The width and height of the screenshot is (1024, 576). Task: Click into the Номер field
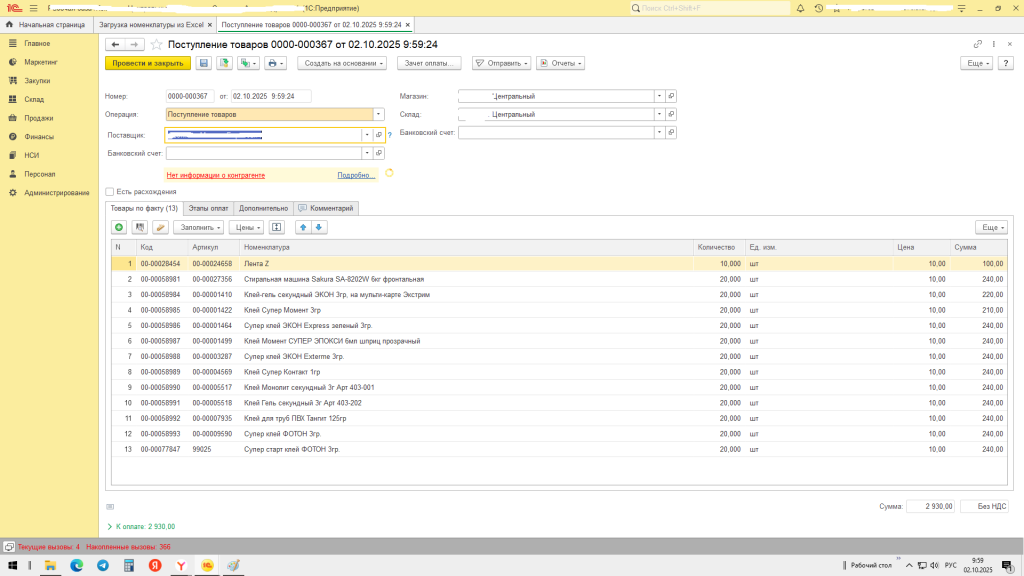(x=189, y=96)
